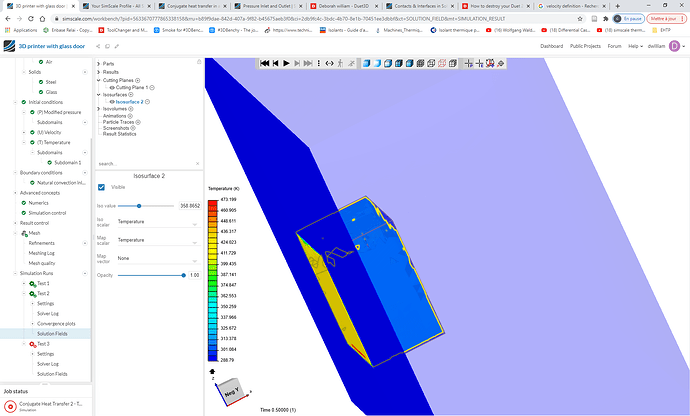Play the result animation
690x416 pixels.
286,63
